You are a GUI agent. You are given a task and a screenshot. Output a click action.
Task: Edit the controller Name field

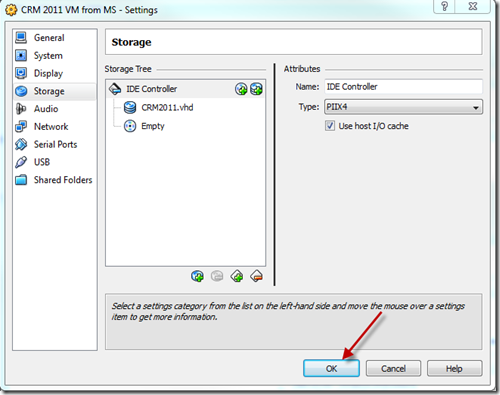(x=403, y=87)
